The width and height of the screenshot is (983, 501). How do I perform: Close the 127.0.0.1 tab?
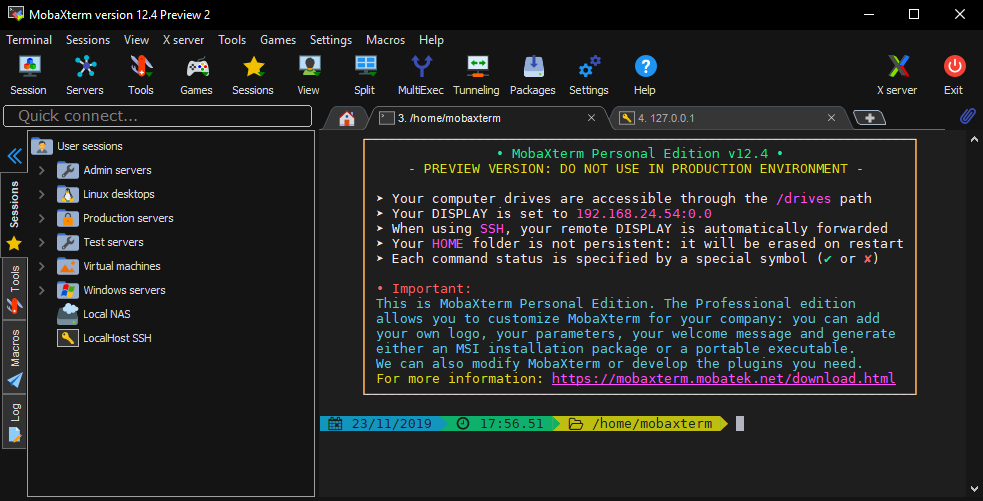coord(831,118)
